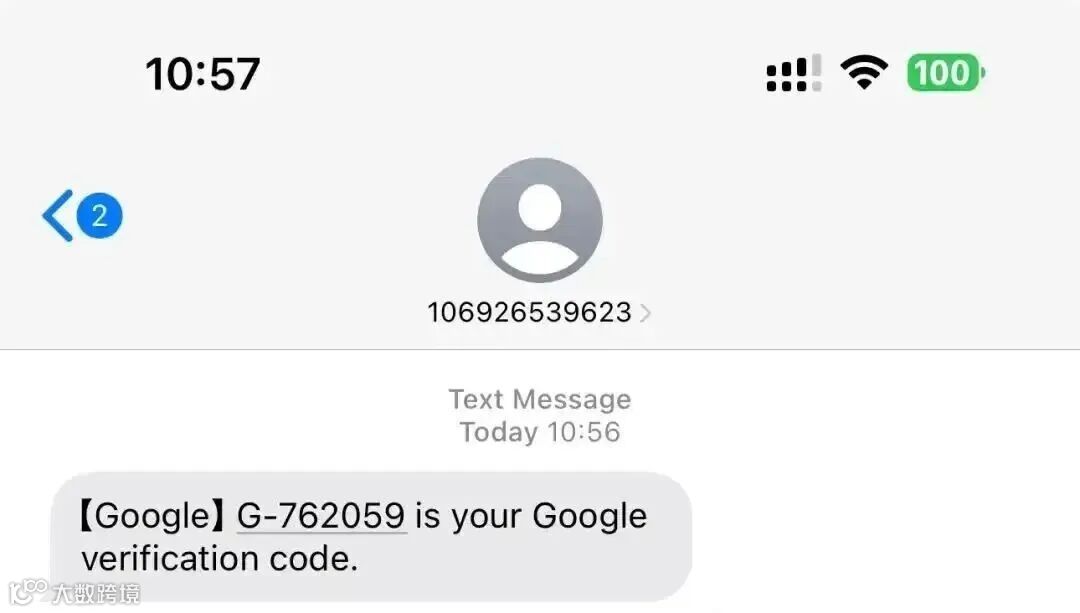Select the Google verification message bubble

[x=371, y=537]
